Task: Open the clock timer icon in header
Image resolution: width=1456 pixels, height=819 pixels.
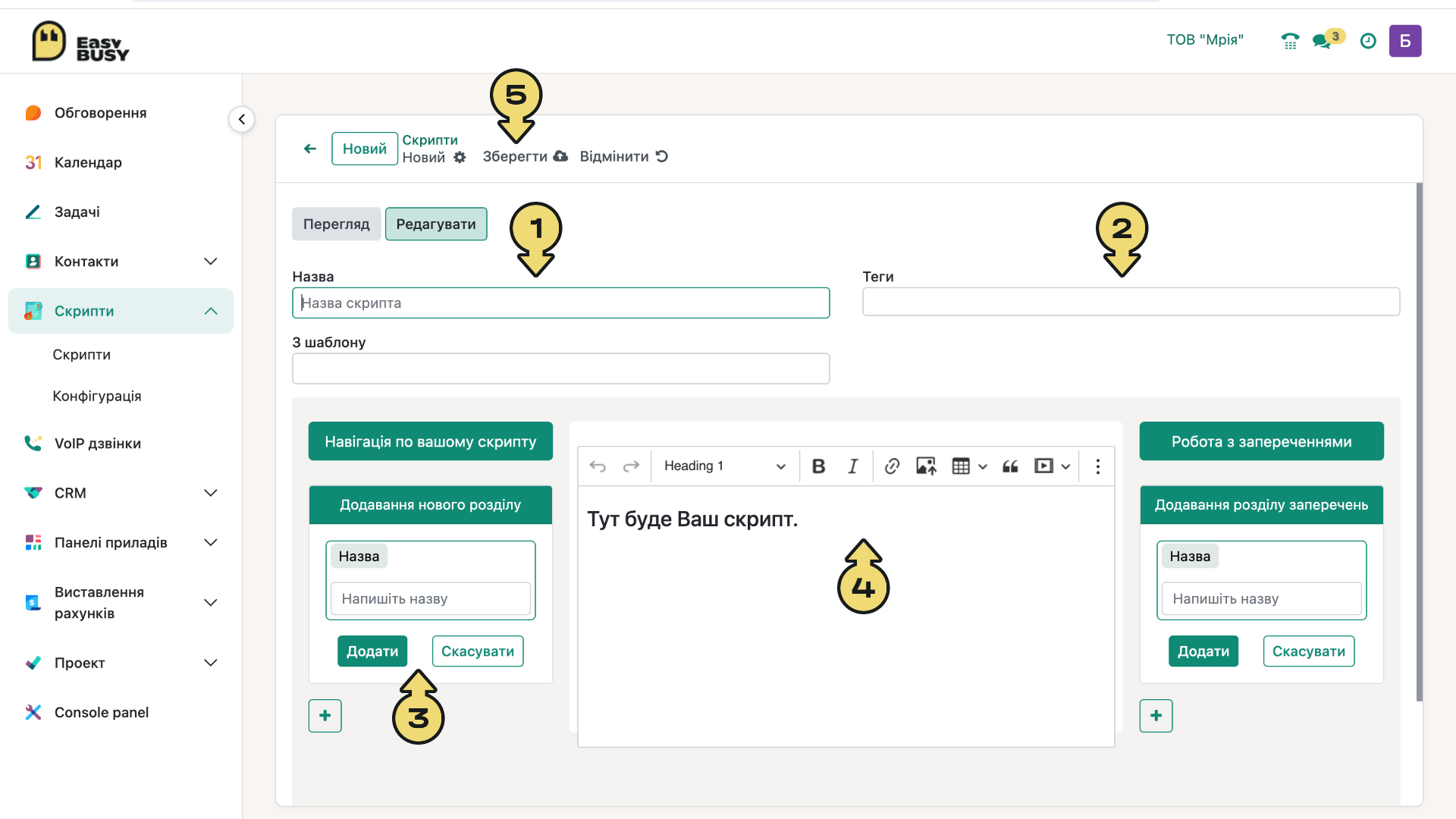Action: 1368,41
